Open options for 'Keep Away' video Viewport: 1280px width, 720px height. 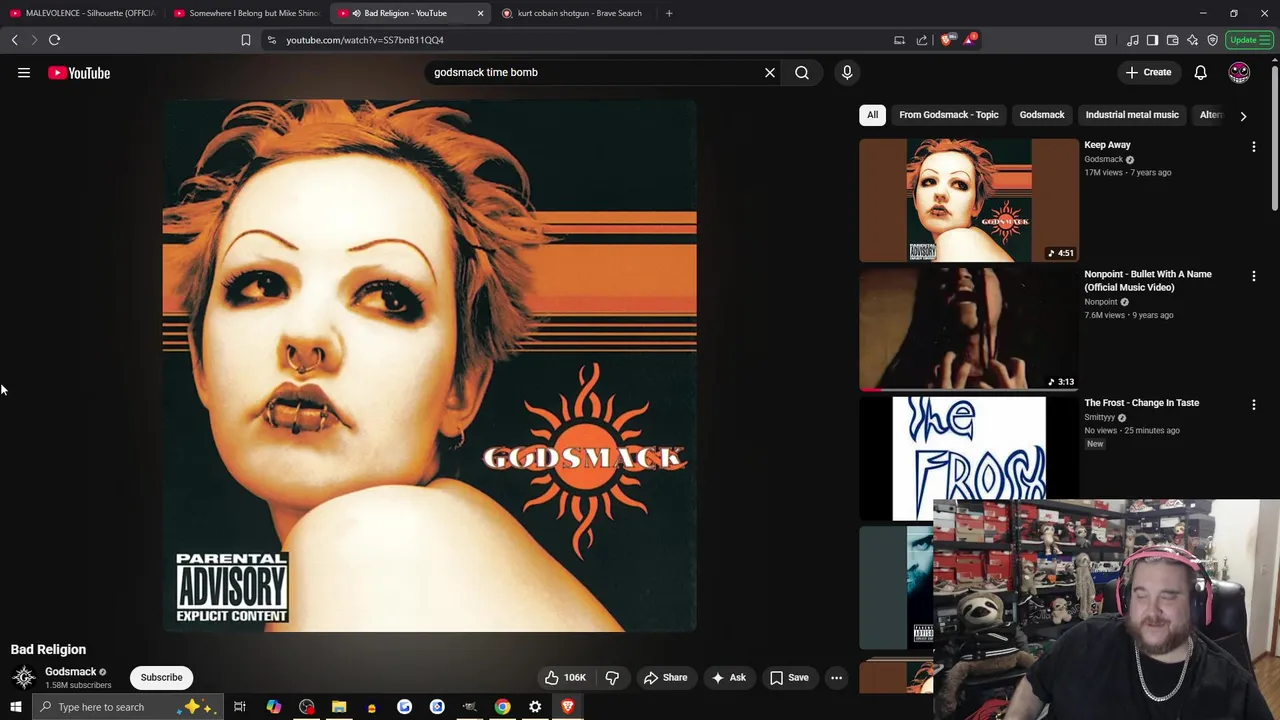pyautogui.click(x=1253, y=147)
